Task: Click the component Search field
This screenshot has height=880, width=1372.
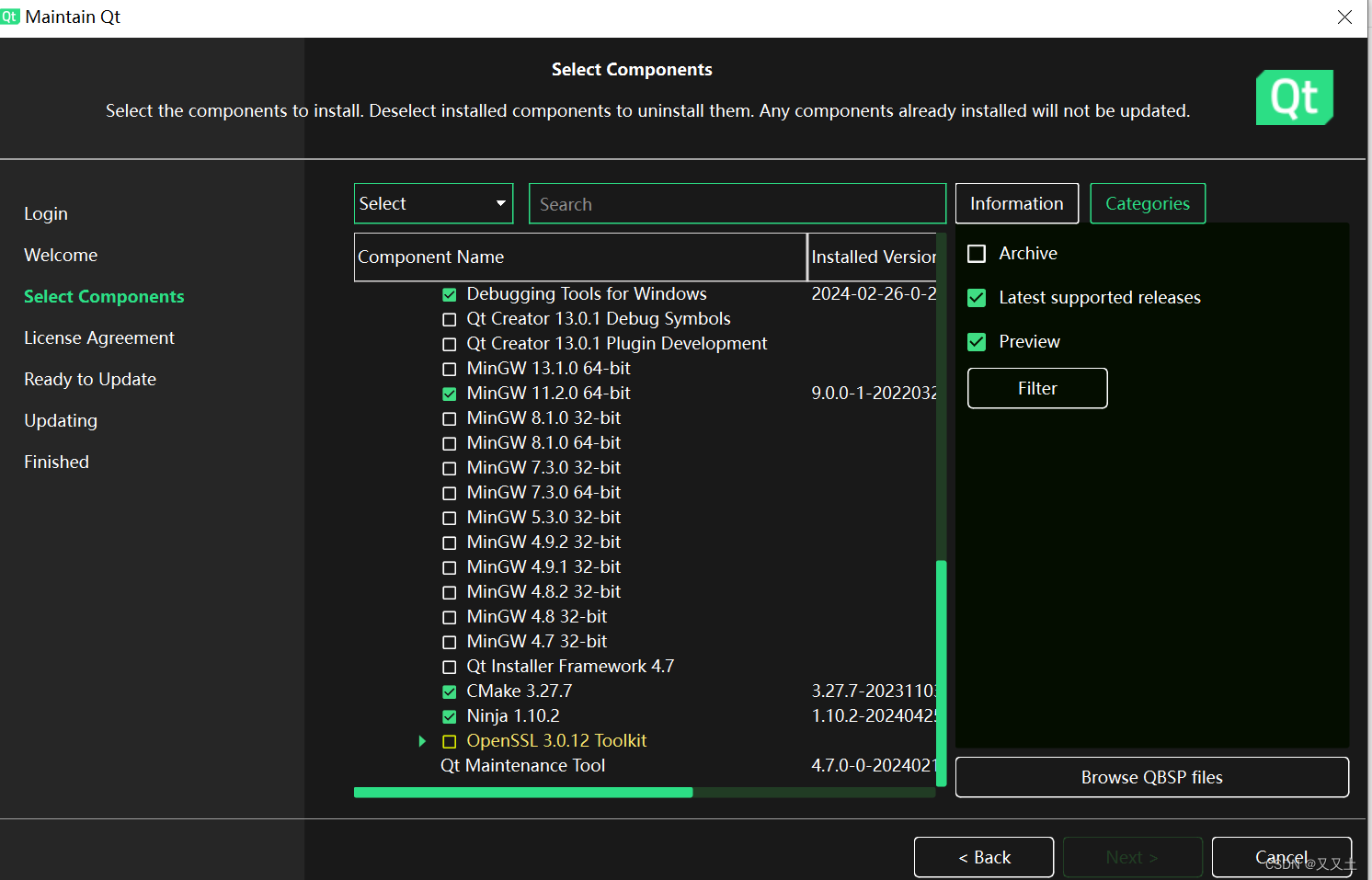Action: point(737,203)
